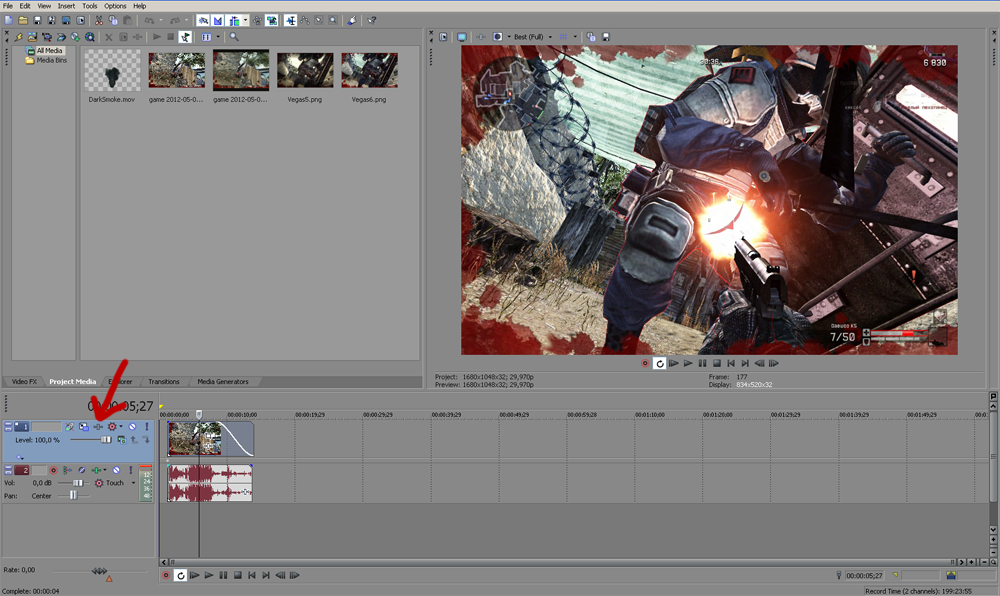Click the search magnifier in Project Media toolbar
The width and height of the screenshot is (1000, 596).
(234, 37)
